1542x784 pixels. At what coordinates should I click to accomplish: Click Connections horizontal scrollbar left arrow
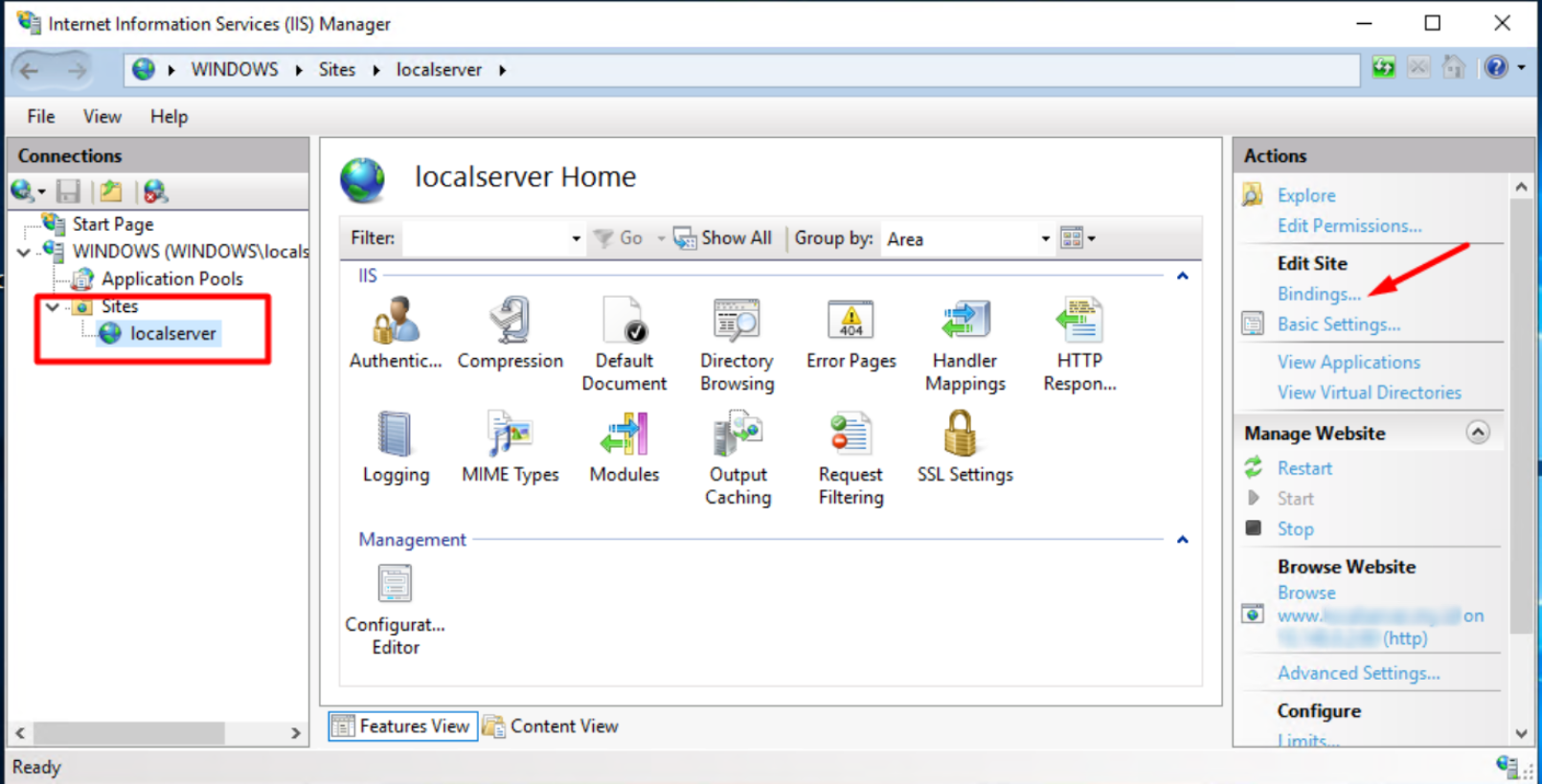coord(20,733)
